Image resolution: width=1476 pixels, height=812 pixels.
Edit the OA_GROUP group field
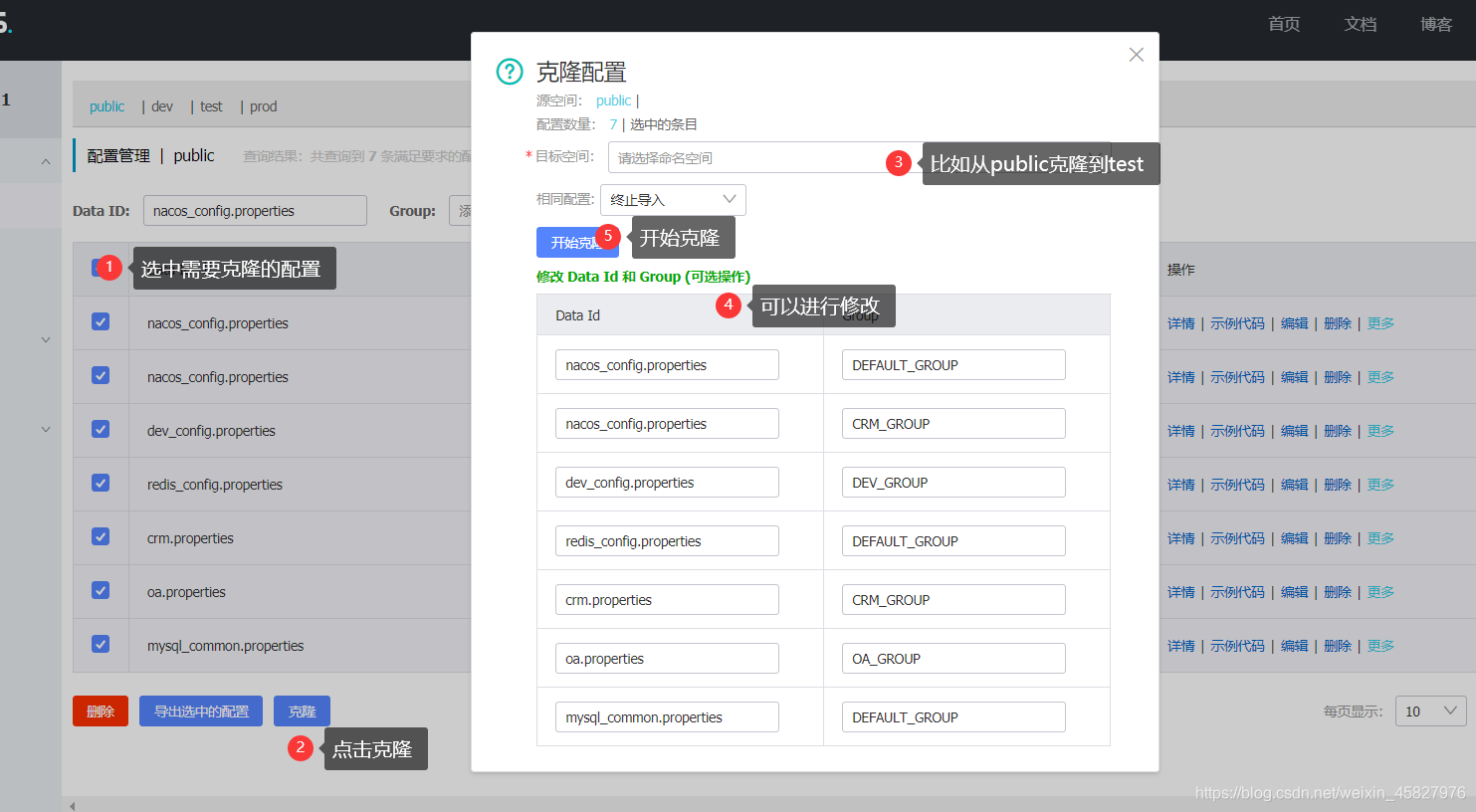click(x=953, y=658)
